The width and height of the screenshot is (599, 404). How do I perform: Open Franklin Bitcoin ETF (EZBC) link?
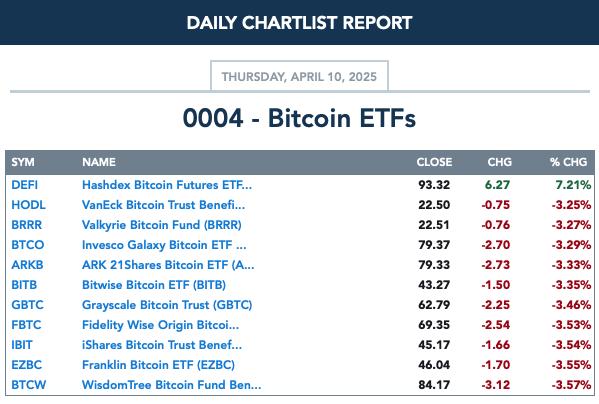tap(158, 365)
